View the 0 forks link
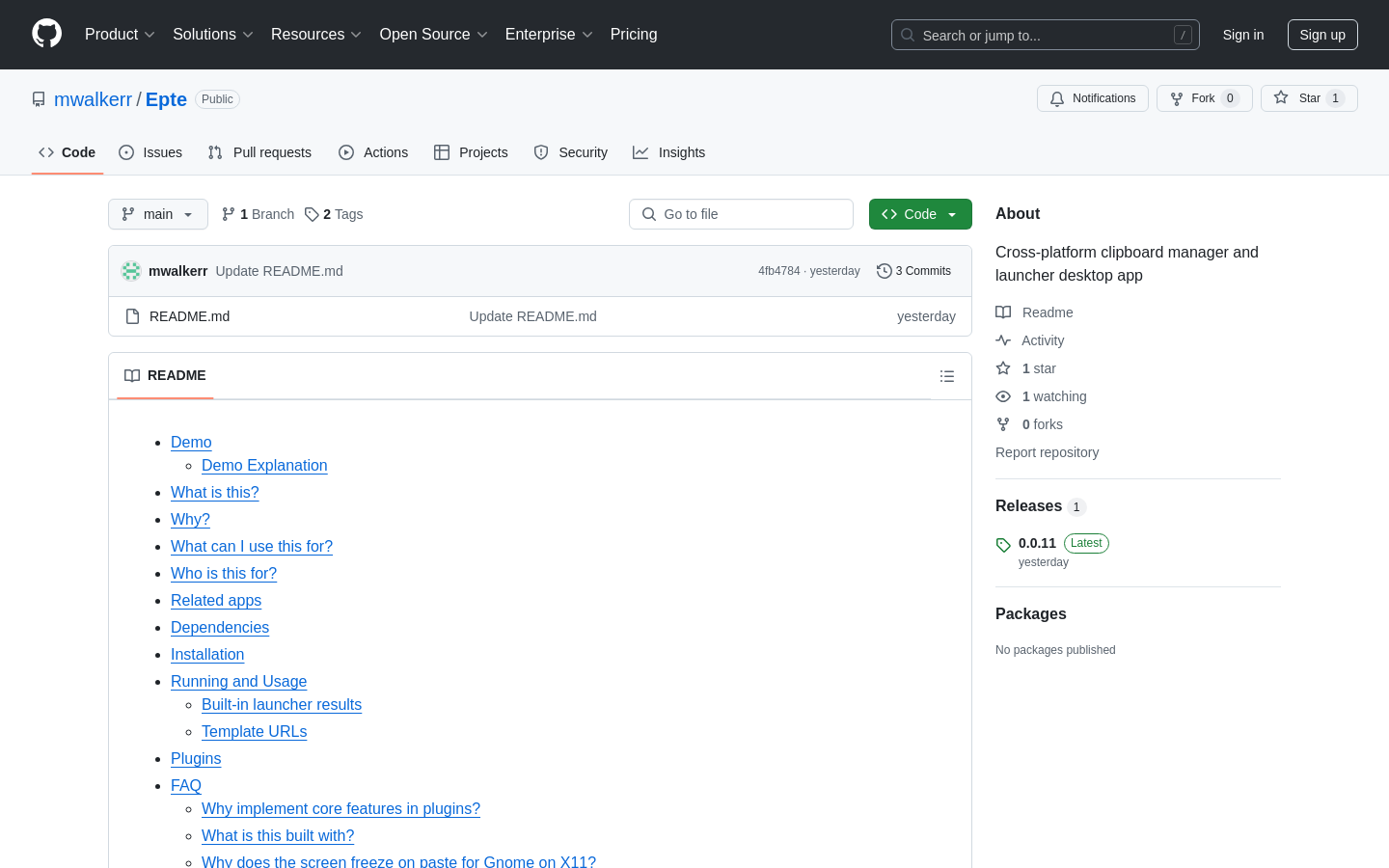 (1029, 424)
